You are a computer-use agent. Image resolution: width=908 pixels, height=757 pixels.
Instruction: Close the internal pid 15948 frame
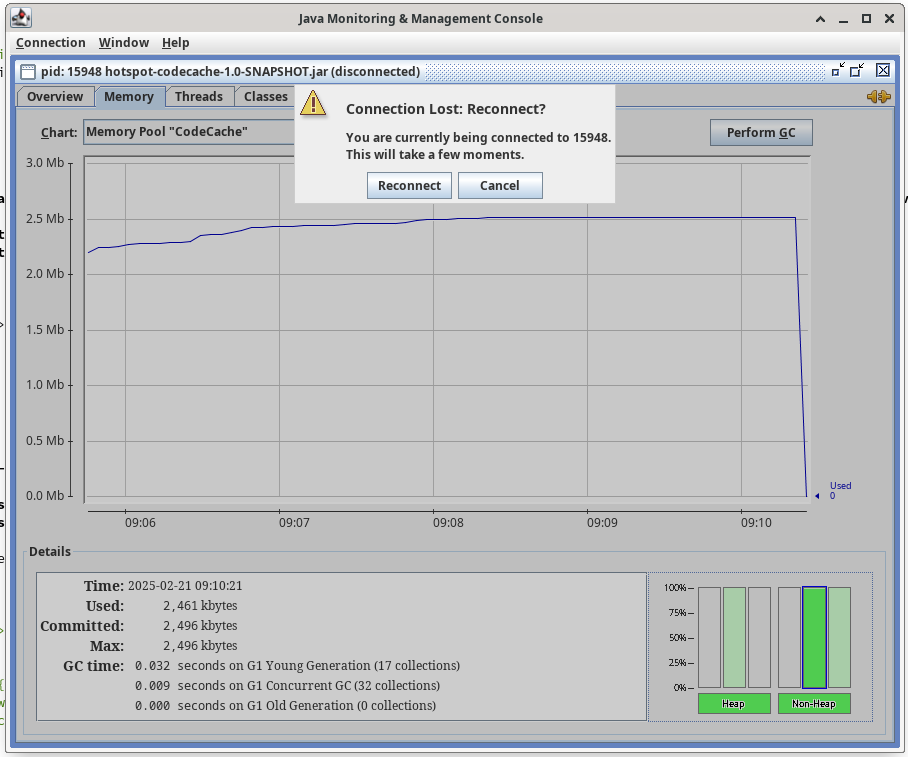[x=883, y=70]
